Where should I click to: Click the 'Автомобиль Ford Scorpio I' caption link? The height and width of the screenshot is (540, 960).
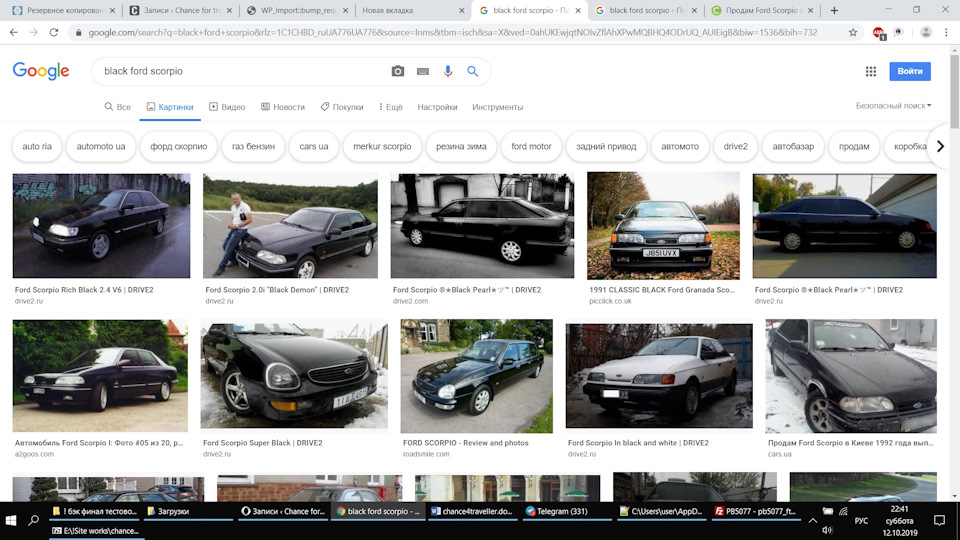pos(99,443)
